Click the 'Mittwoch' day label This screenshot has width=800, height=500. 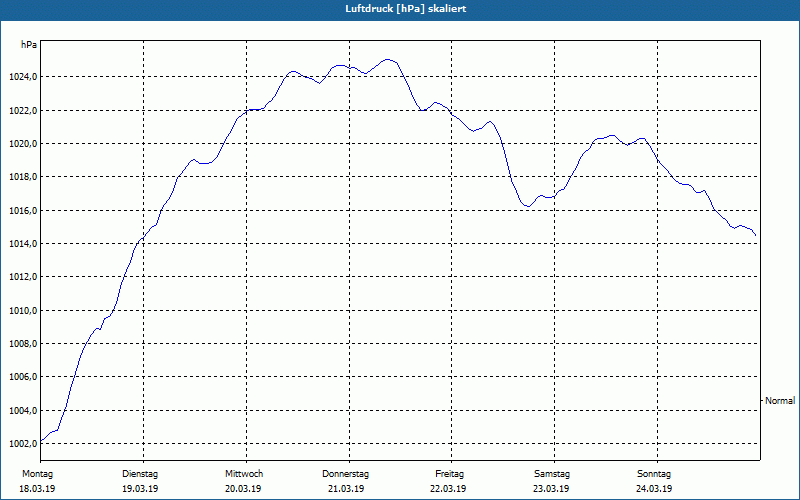[244, 474]
